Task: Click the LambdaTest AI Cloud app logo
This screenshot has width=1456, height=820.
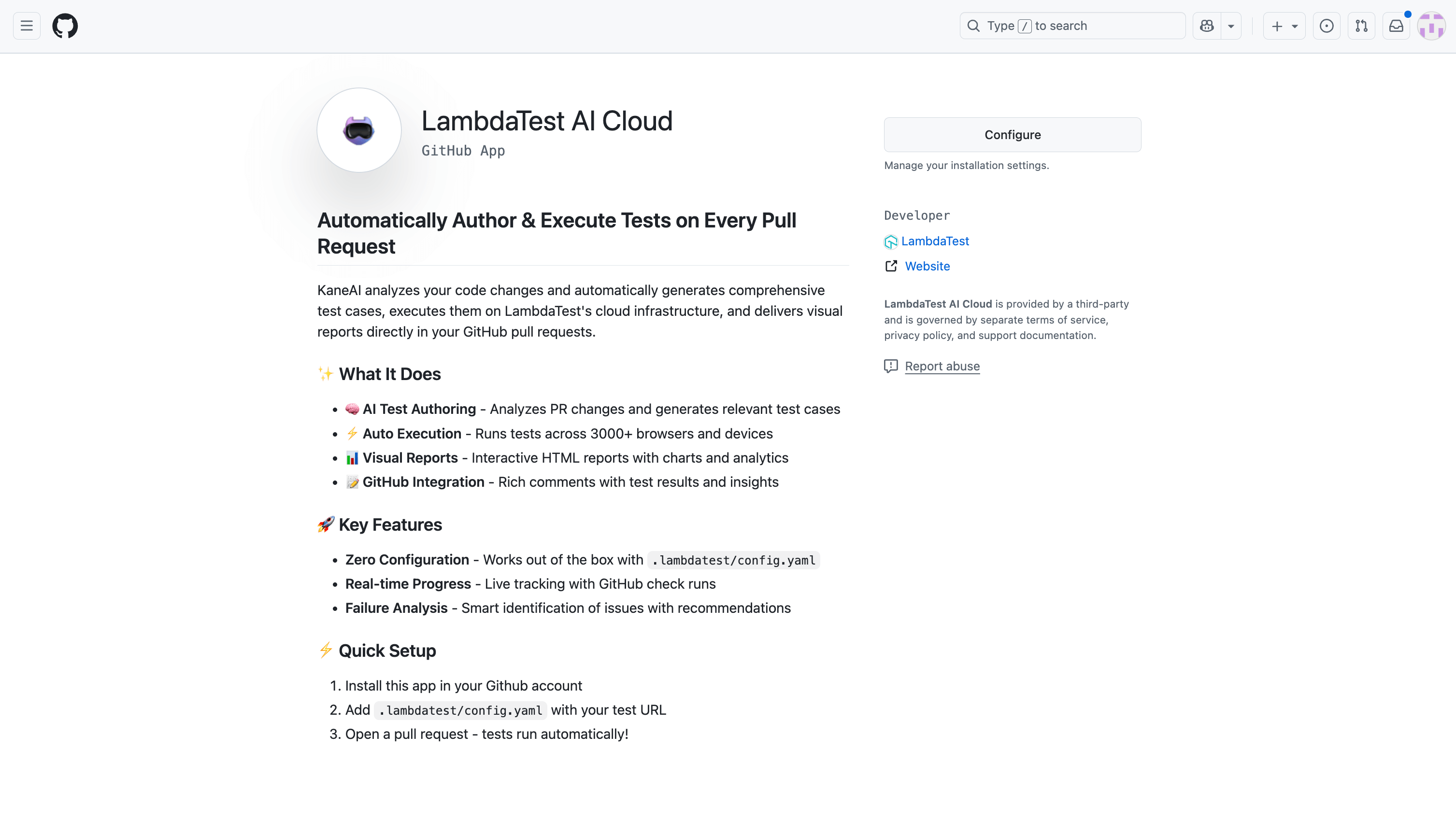Action: tap(359, 130)
